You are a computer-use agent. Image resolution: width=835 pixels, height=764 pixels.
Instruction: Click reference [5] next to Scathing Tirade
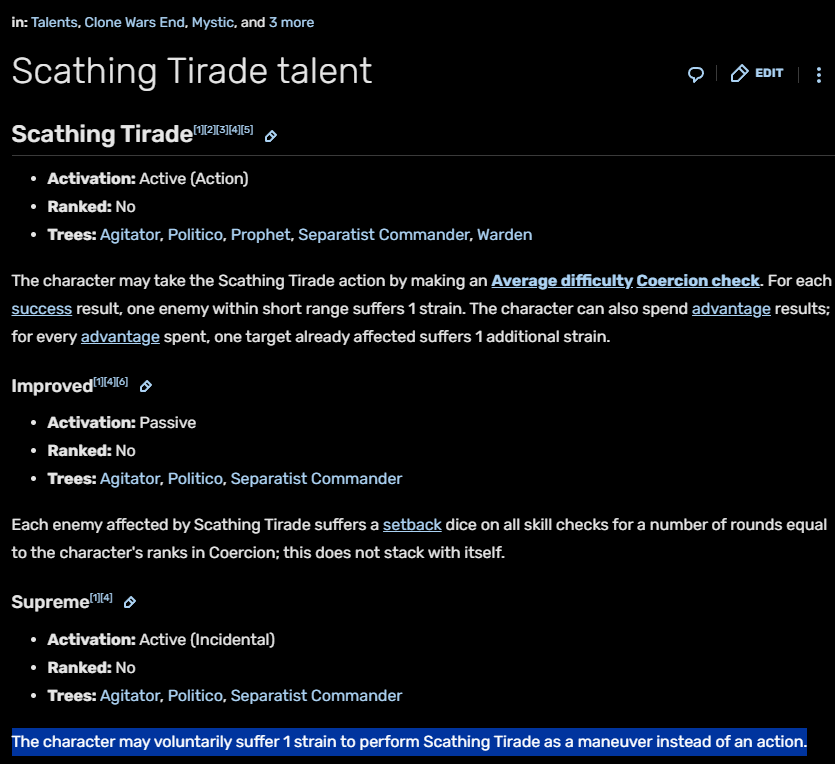pos(247,130)
